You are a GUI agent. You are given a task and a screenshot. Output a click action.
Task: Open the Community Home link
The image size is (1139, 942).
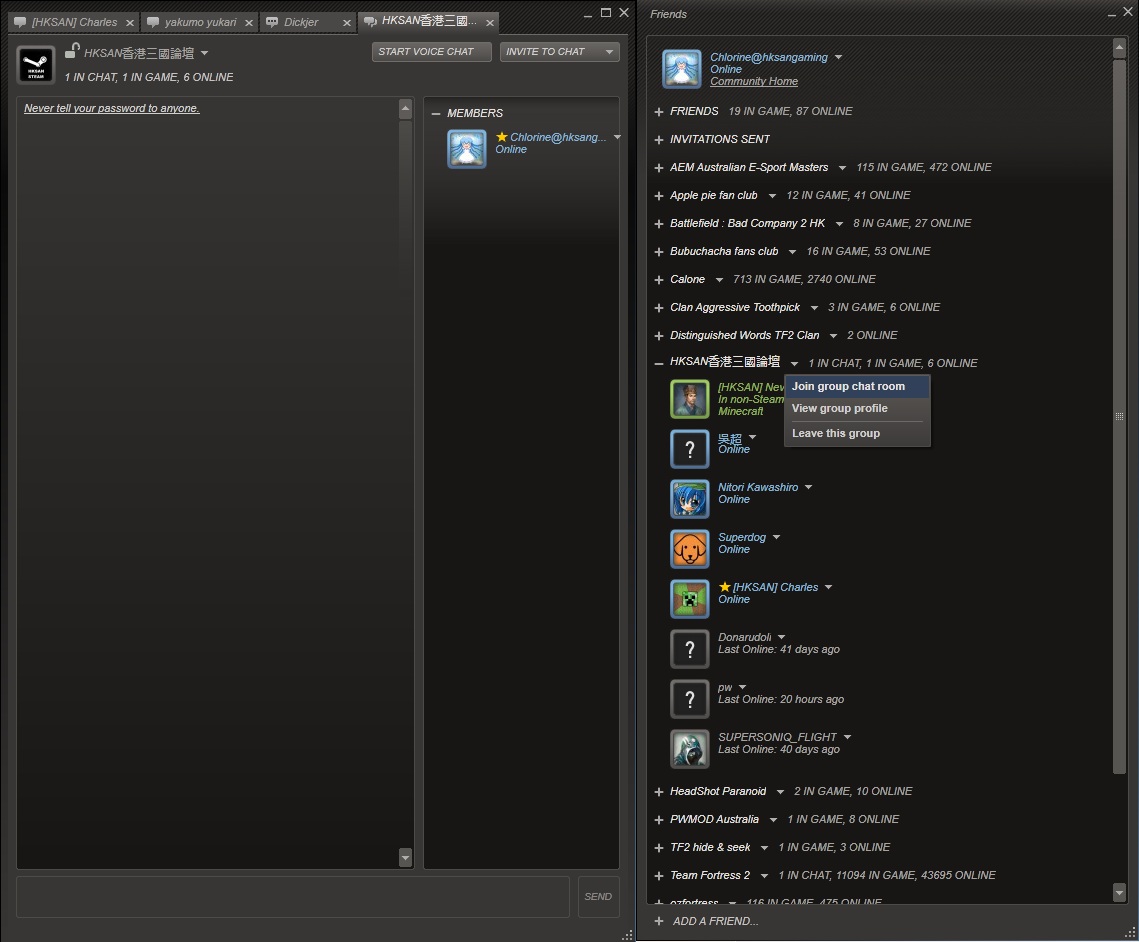click(x=753, y=81)
